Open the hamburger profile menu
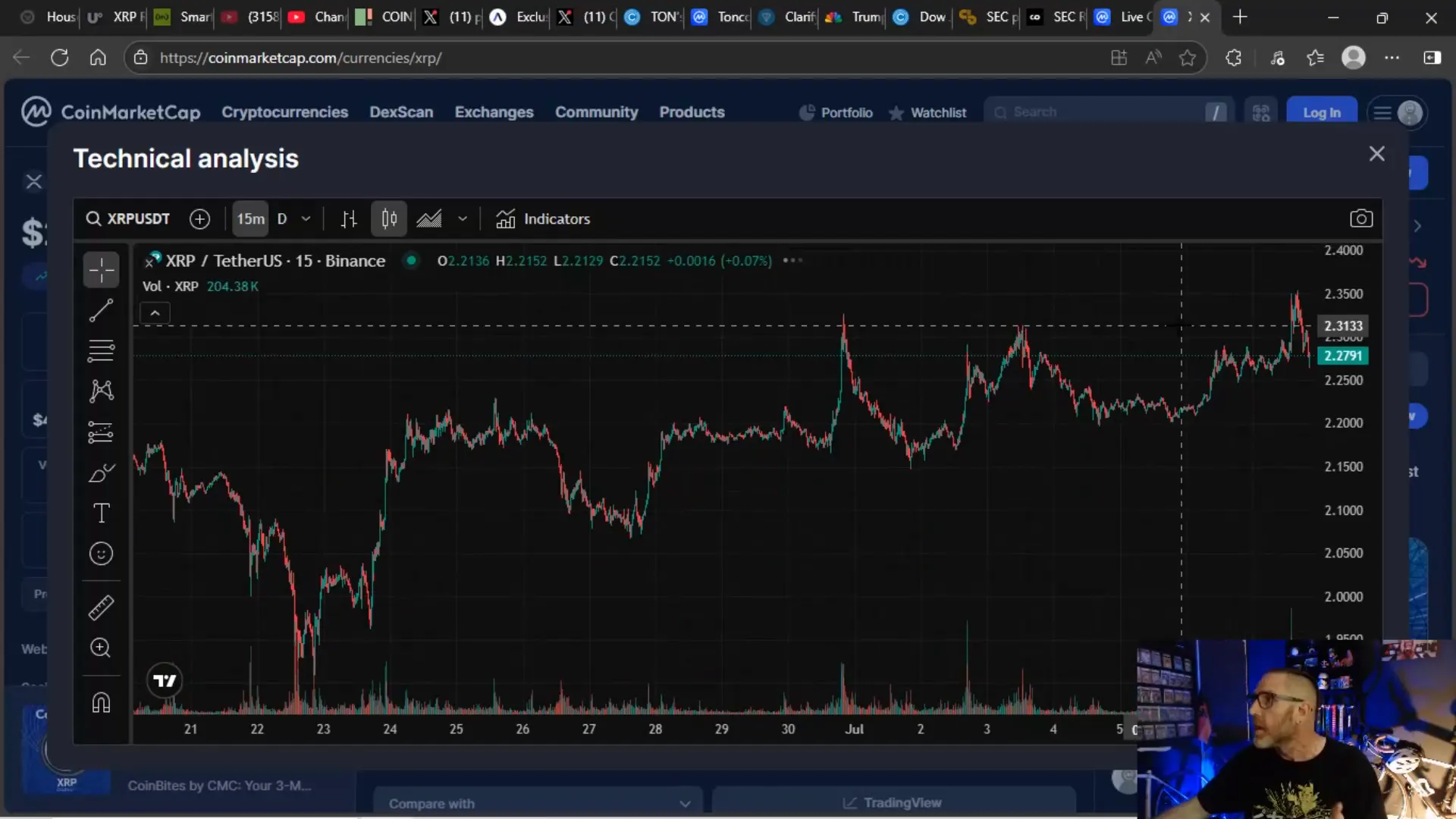The width and height of the screenshot is (1456, 819). pos(1398,112)
